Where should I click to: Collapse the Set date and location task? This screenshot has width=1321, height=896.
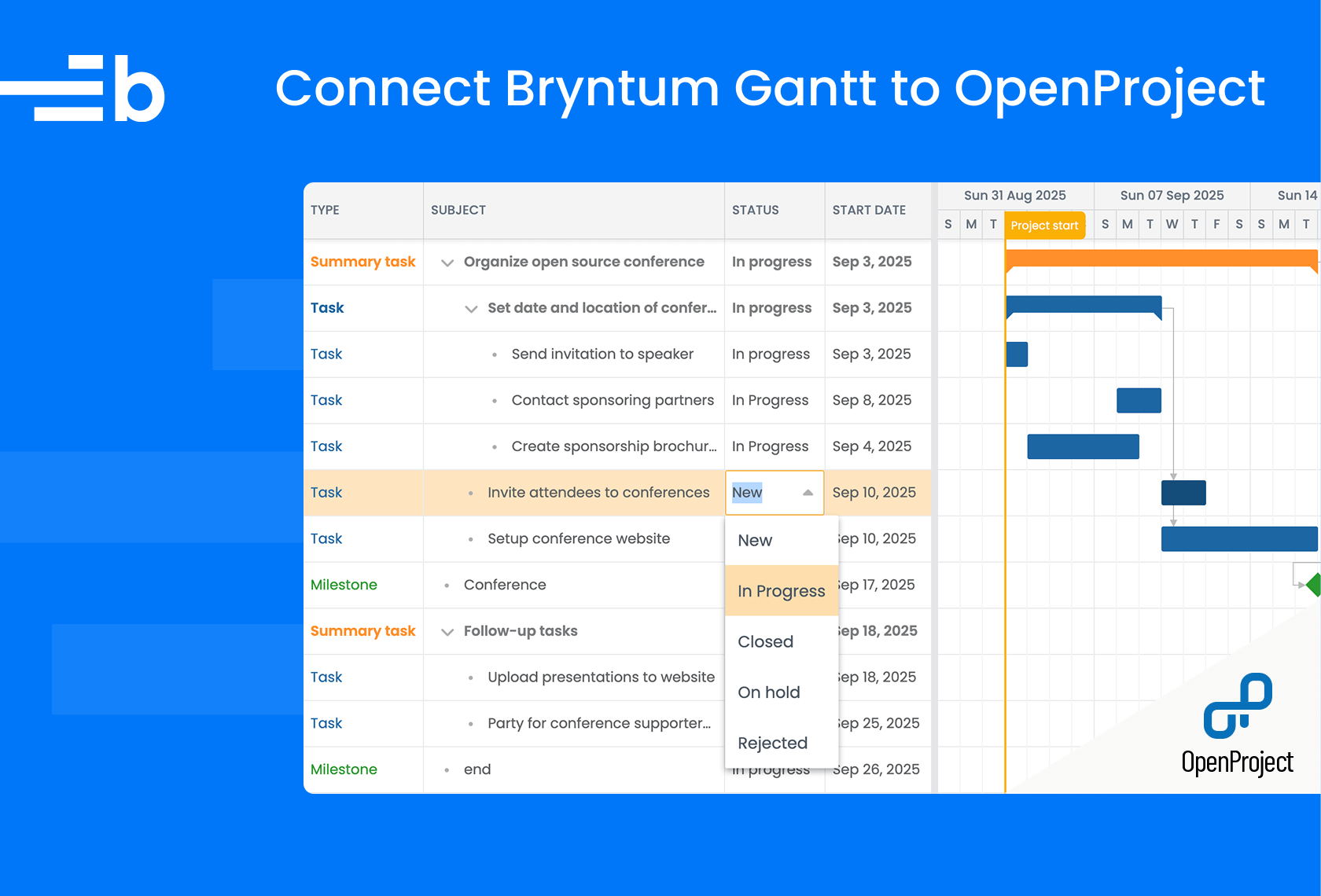[471, 309]
